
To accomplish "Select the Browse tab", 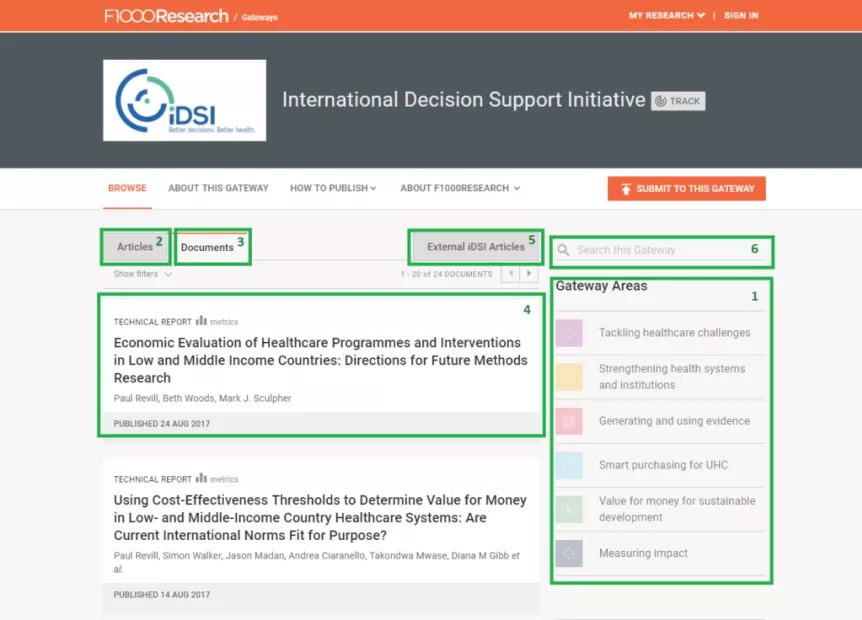I will (127, 188).
